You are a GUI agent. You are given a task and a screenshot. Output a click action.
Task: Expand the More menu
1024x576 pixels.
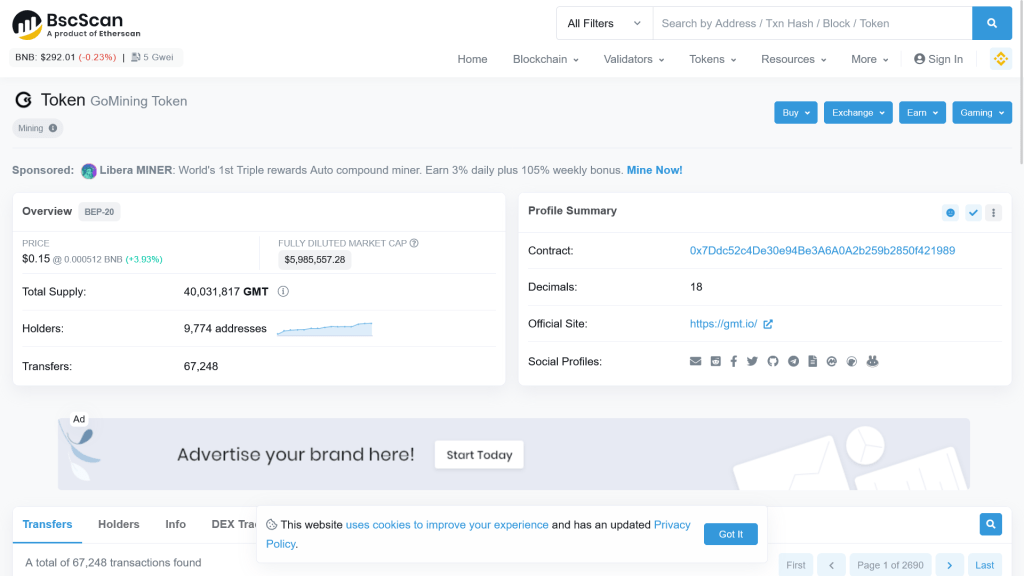click(869, 59)
